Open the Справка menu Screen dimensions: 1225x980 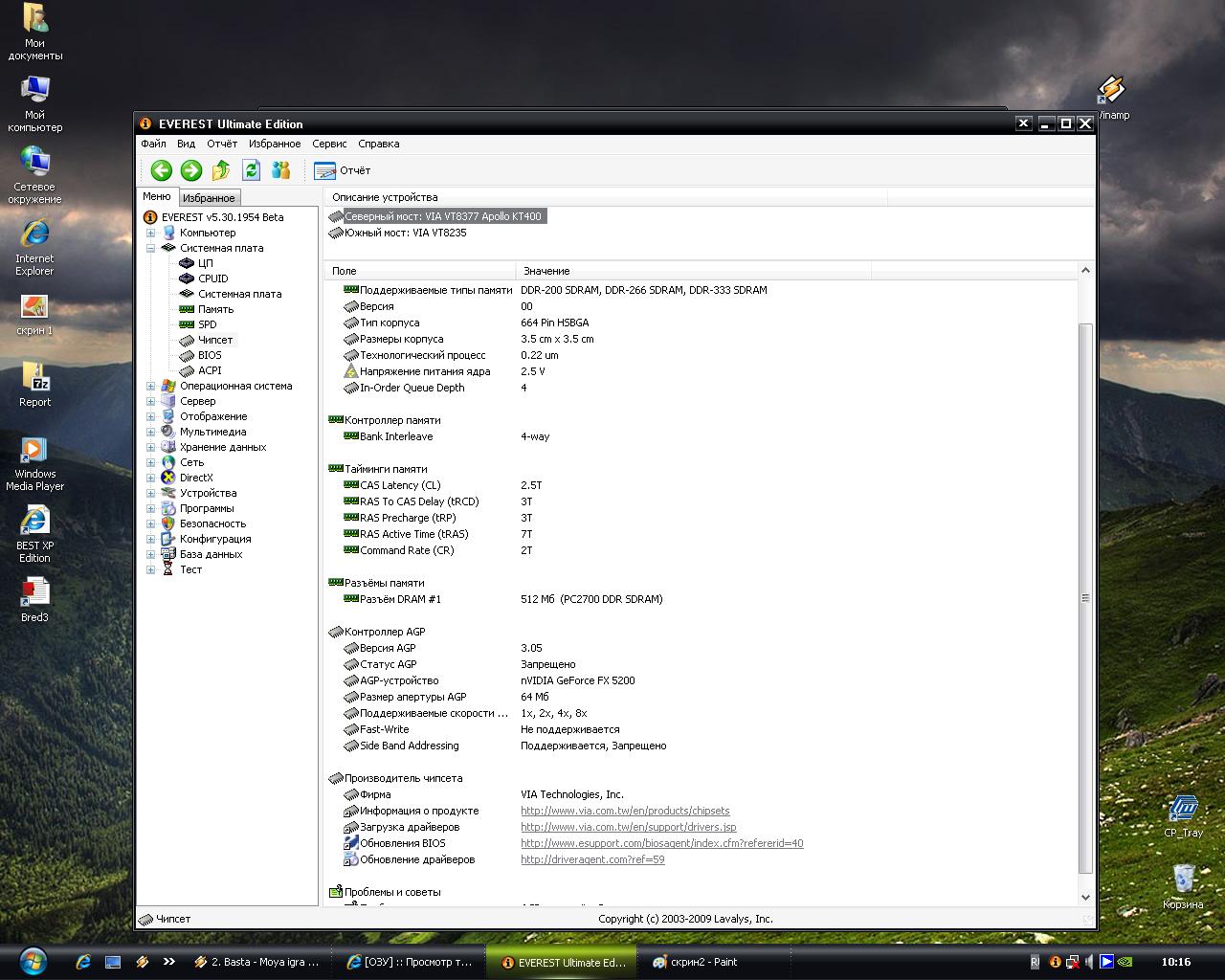(378, 144)
